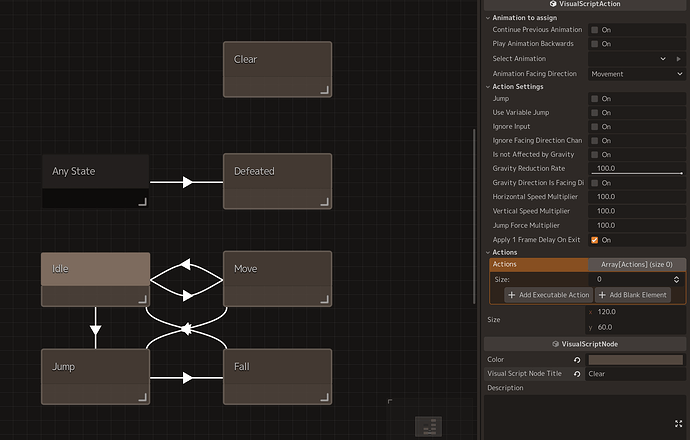Click the Actions Size value field
Screen dimensions: 690x440
click(x=631, y=279)
